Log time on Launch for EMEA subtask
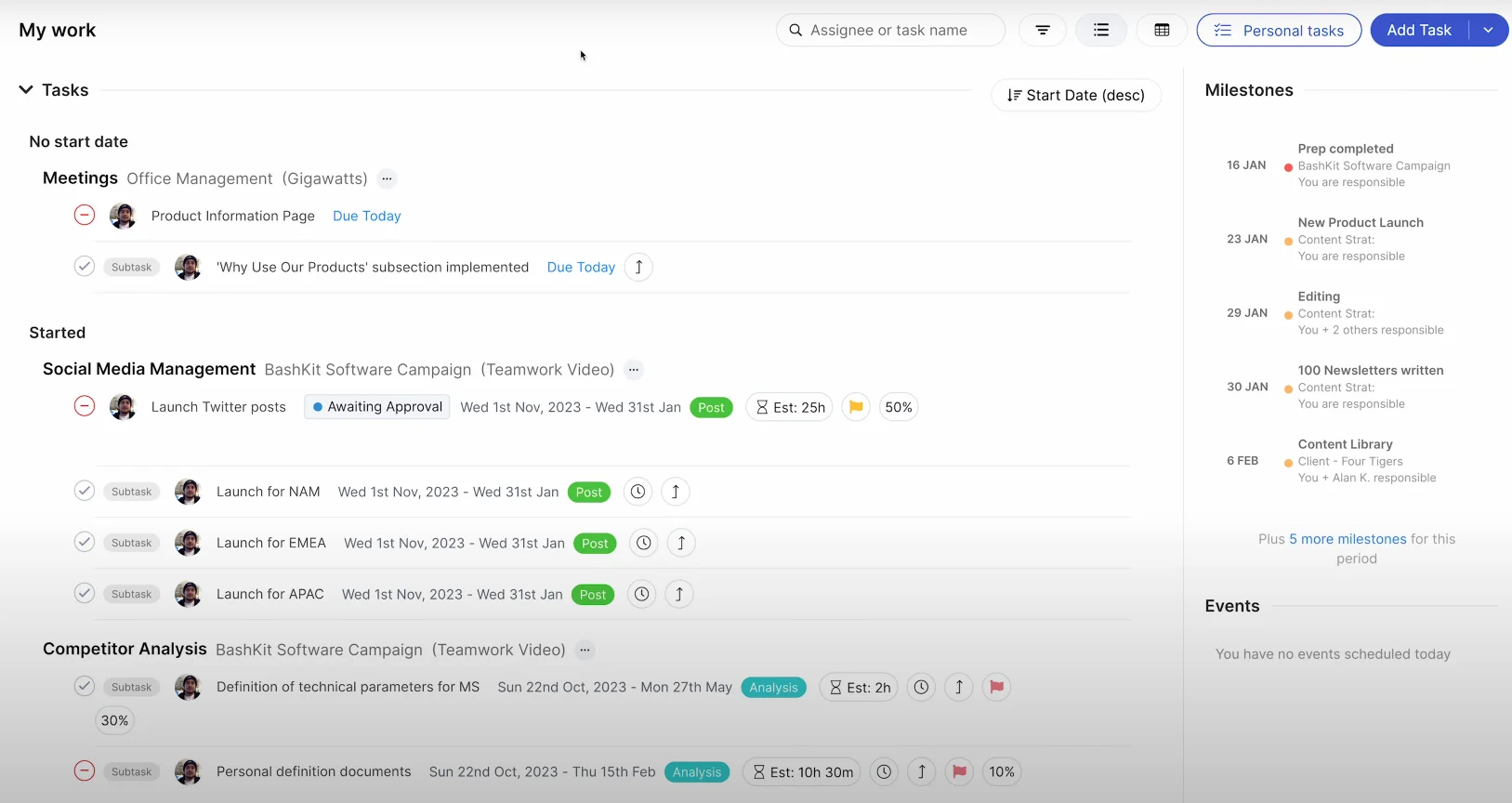Viewport: 1512px width, 803px height. click(x=643, y=543)
